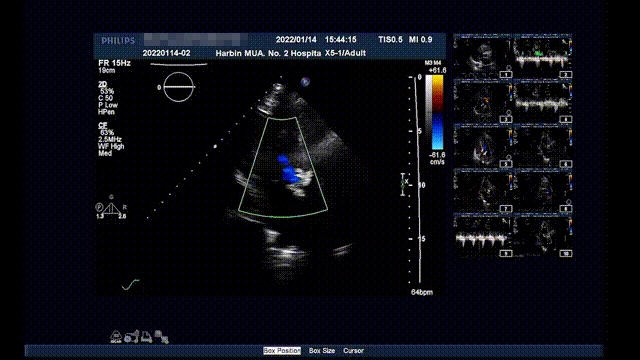Click the 2.5MHz color frequency value
Screen dimensions: 640x360
pyautogui.click(x=109, y=139)
